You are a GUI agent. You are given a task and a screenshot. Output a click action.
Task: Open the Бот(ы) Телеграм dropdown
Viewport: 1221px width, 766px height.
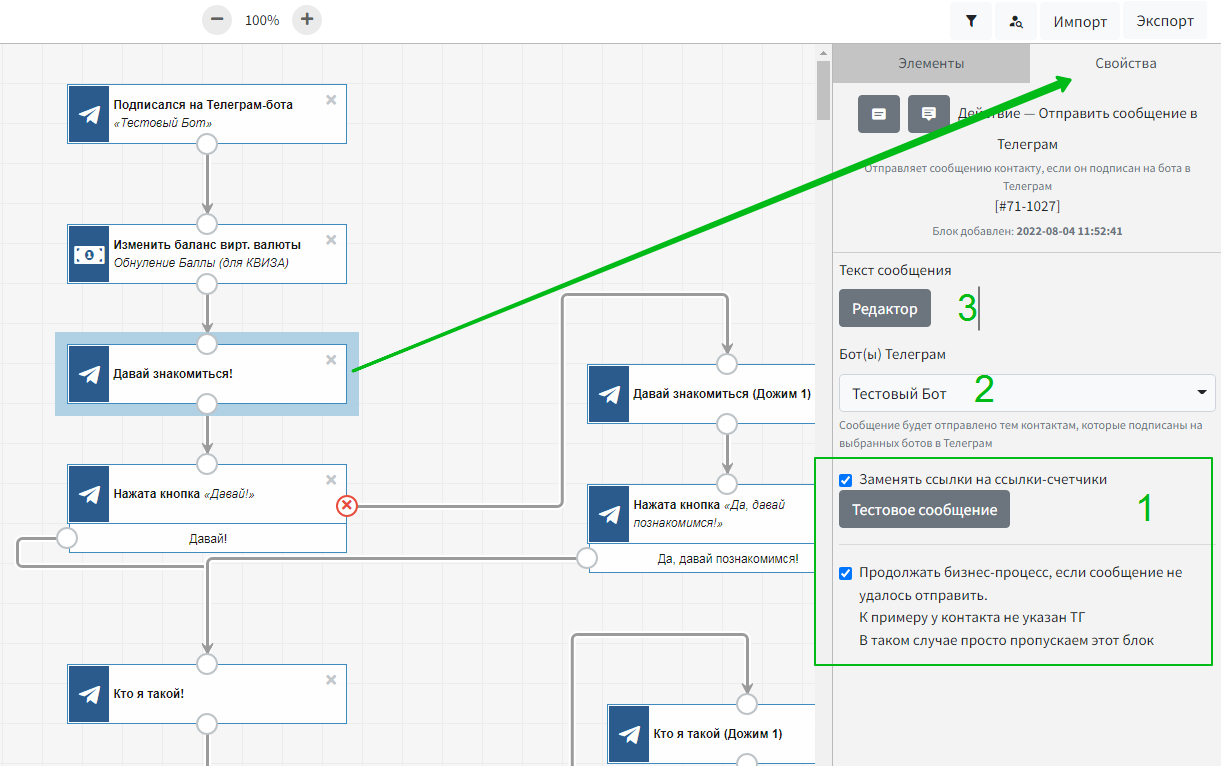pyautogui.click(x=1027, y=393)
